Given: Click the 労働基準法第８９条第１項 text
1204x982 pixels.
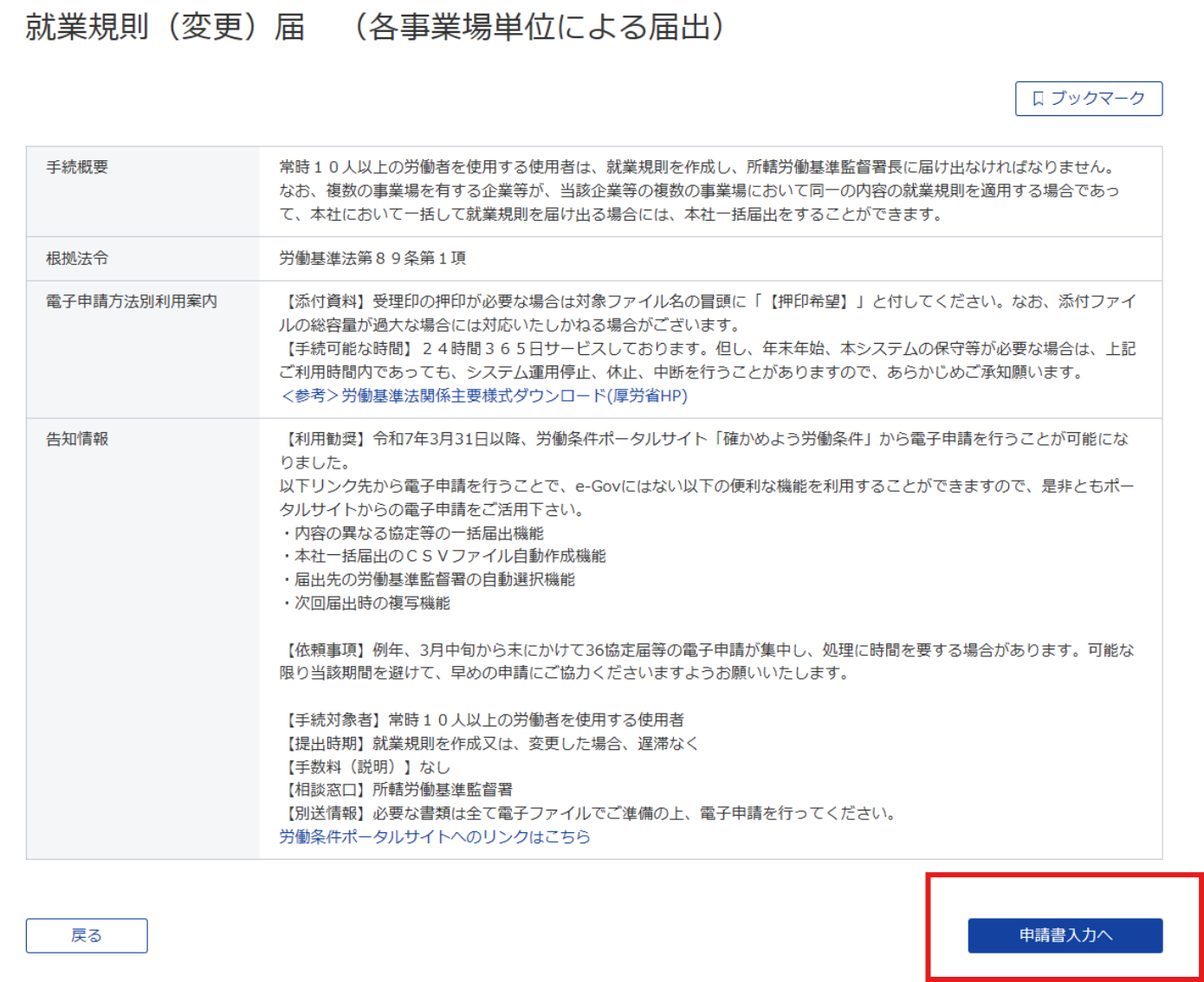Looking at the screenshot, I should click(x=372, y=258).
